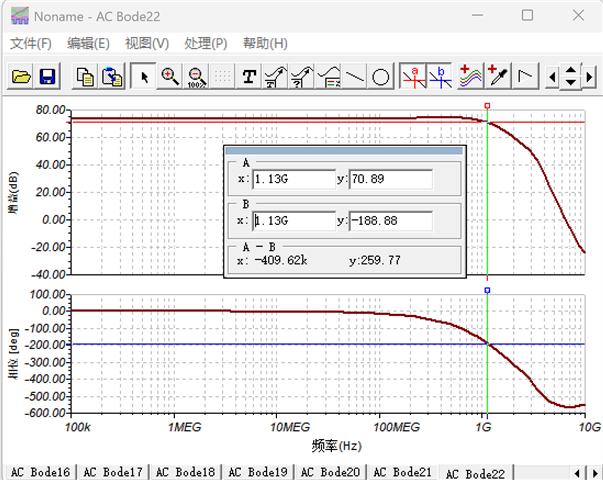Select the arrow pointer tool
Image resolution: width=603 pixels, height=480 pixels.
point(145,76)
